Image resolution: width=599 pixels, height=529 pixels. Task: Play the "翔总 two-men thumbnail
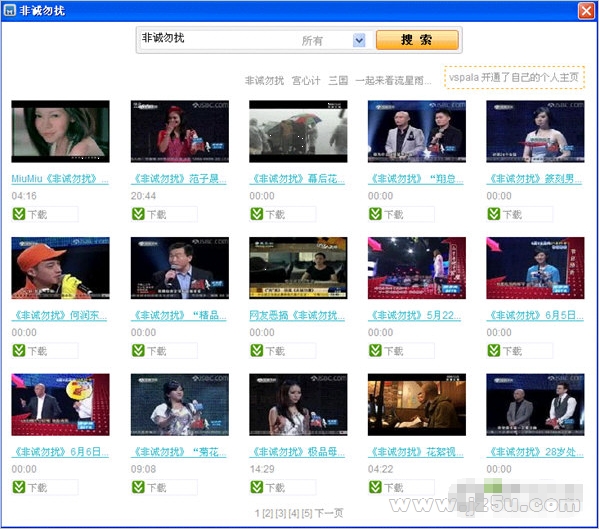417,131
